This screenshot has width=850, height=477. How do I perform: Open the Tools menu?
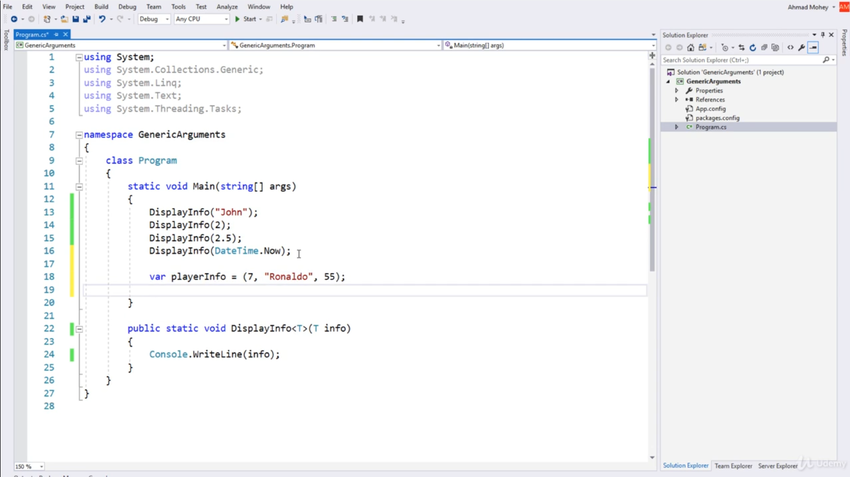coord(178,7)
